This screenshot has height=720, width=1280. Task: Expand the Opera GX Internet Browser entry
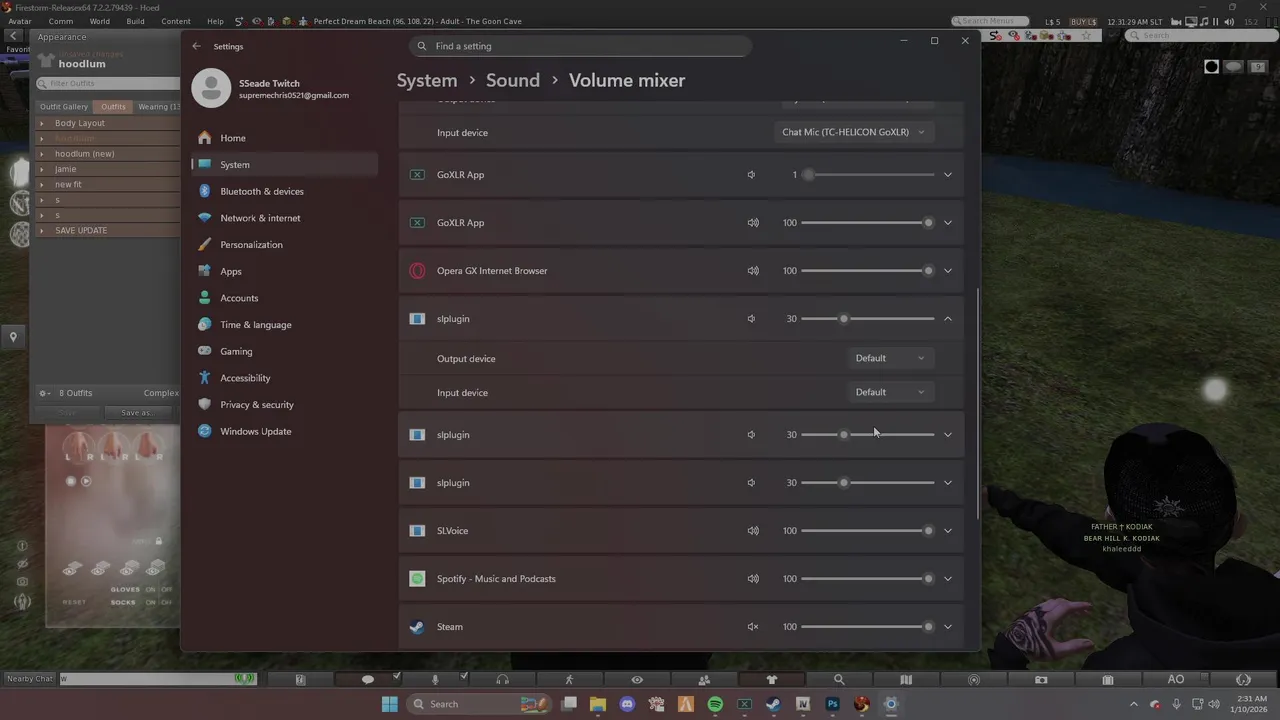pos(948,271)
